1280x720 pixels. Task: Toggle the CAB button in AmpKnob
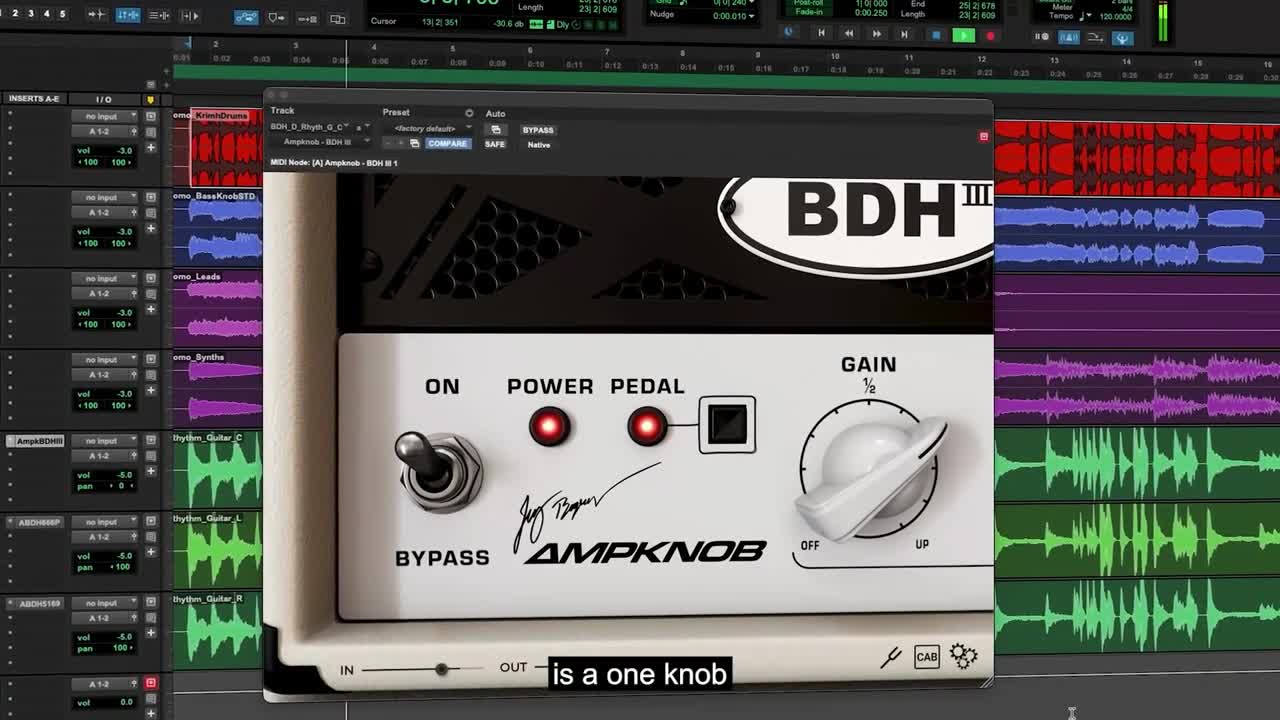click(x=927, y=657)
